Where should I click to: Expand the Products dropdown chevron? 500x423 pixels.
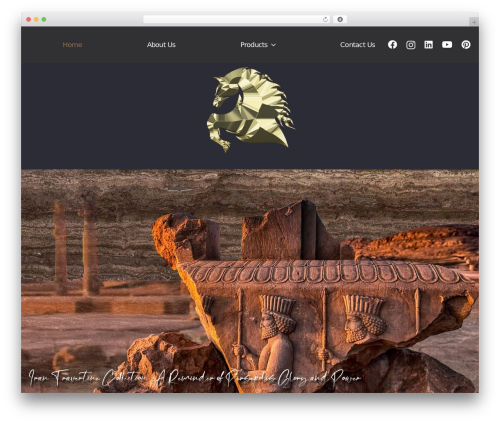tap(273, 45)
